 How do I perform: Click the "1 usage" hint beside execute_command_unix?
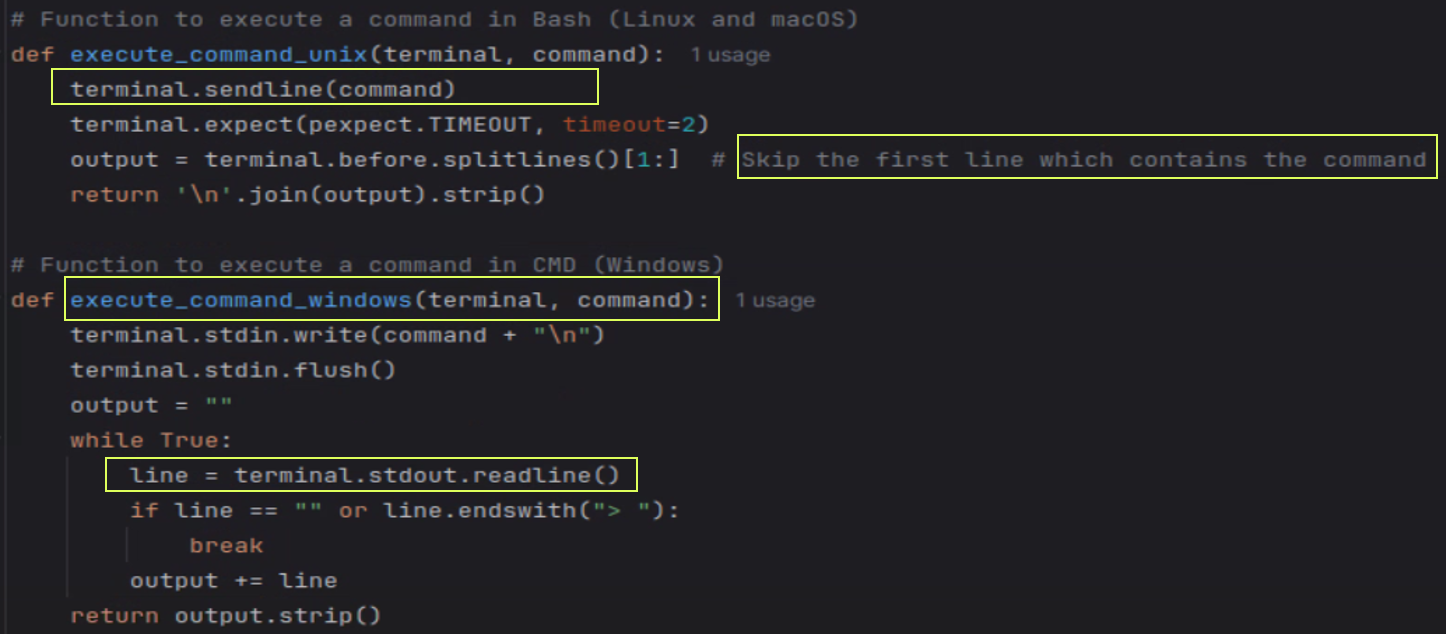730,55
